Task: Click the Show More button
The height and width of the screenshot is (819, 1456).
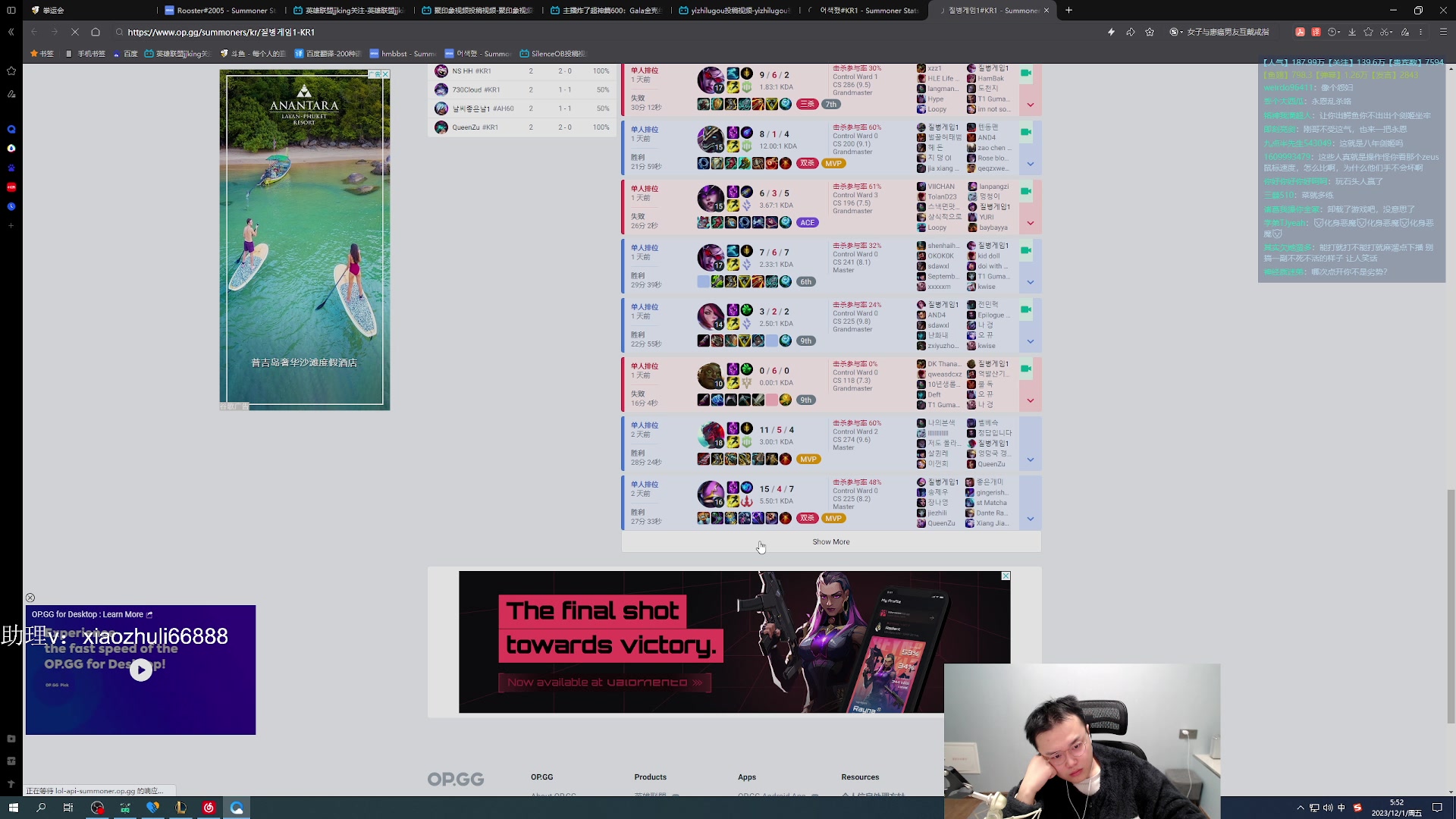Action: tap(830, 541)
